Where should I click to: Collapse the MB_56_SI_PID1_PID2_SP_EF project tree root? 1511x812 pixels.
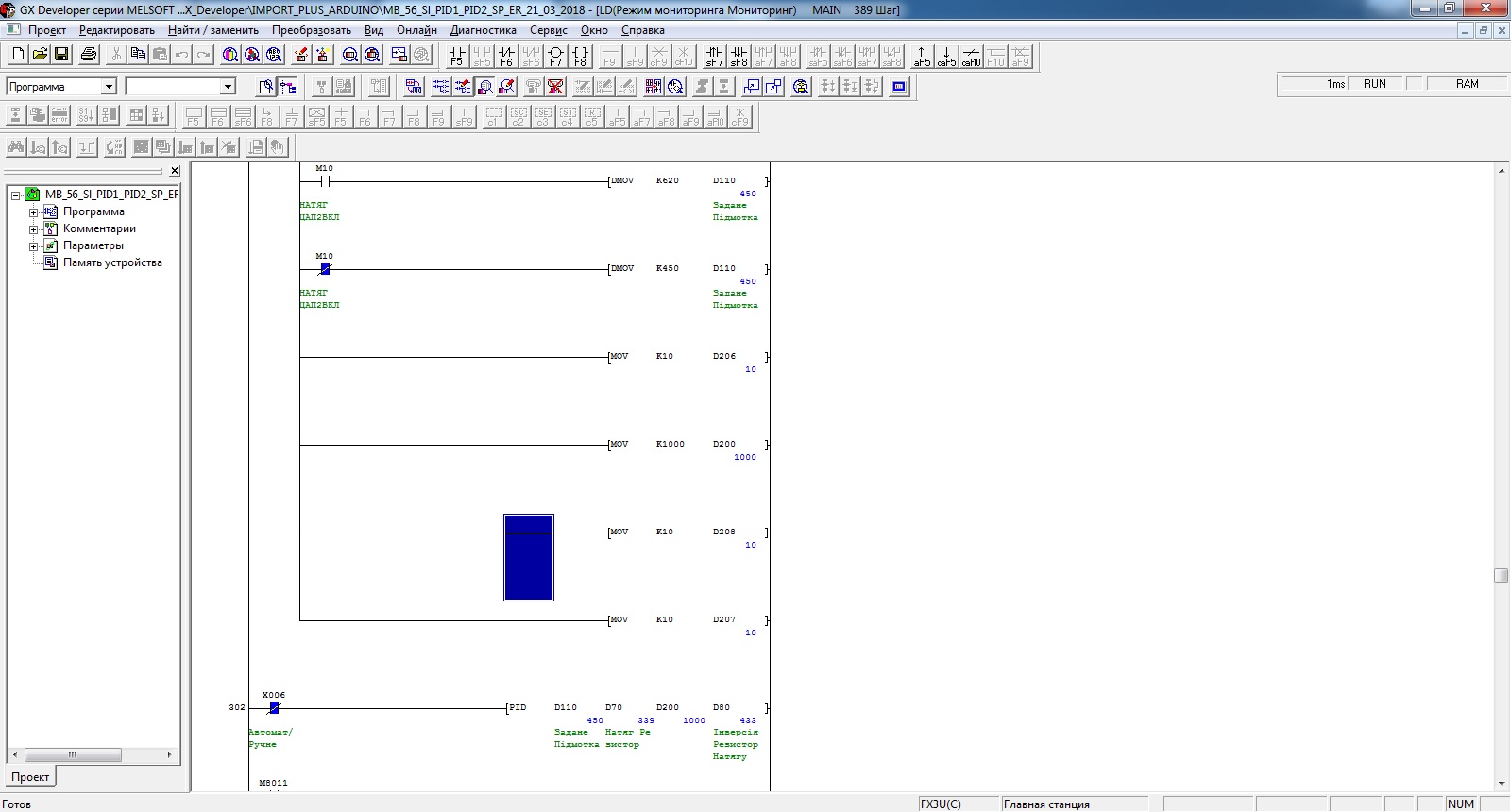tap(16, 195)
